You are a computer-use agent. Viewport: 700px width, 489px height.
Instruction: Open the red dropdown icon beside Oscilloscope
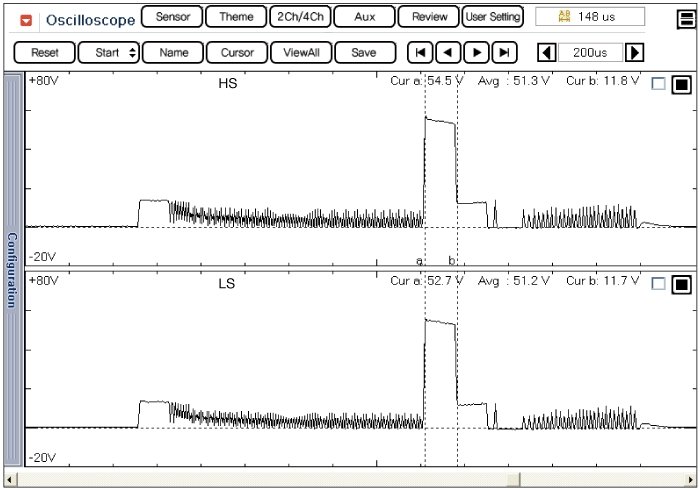tap(26, 20)
